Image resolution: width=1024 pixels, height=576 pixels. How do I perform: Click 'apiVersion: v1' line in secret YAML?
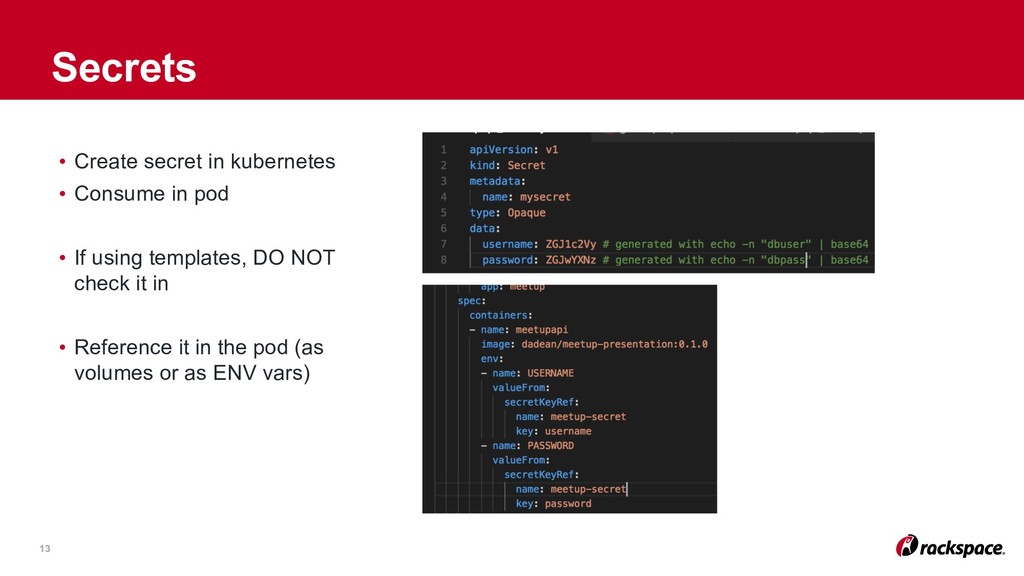(513, 150)
